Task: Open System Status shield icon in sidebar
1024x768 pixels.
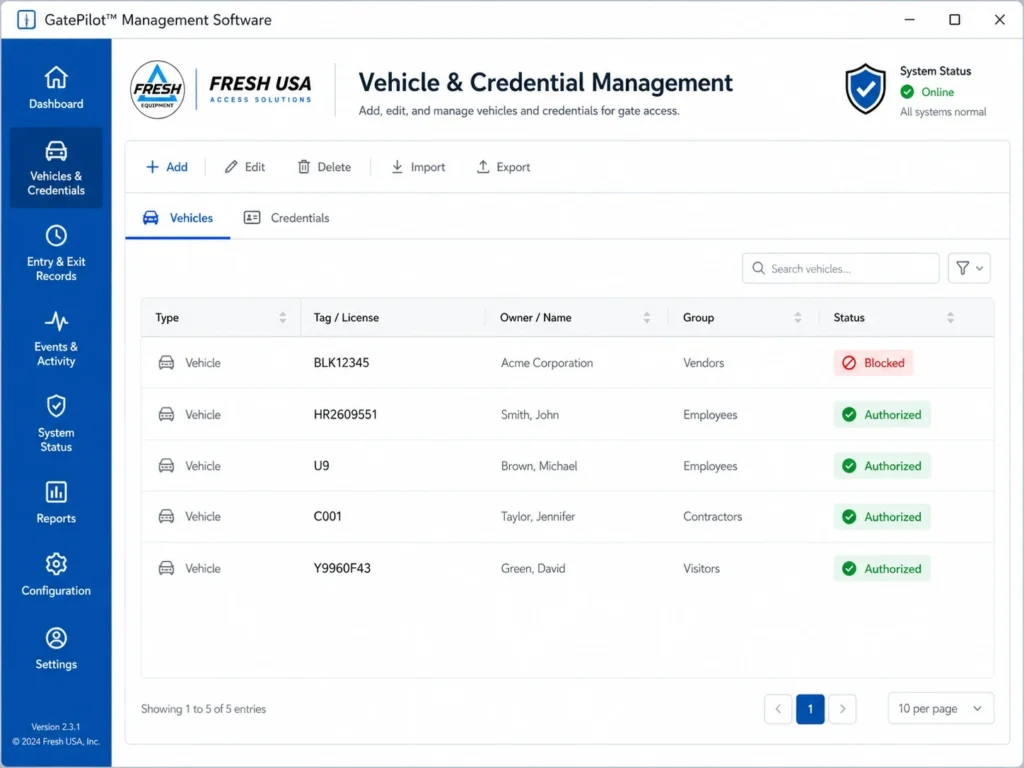Action: (56, 406)
